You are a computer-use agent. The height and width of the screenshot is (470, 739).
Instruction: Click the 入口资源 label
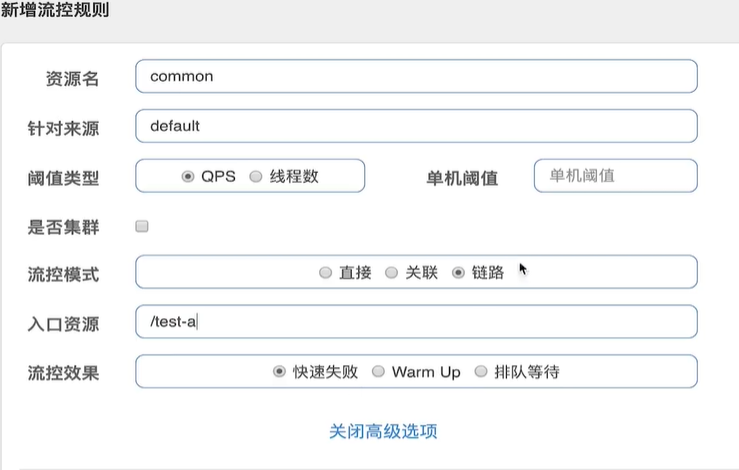(63, 324)
